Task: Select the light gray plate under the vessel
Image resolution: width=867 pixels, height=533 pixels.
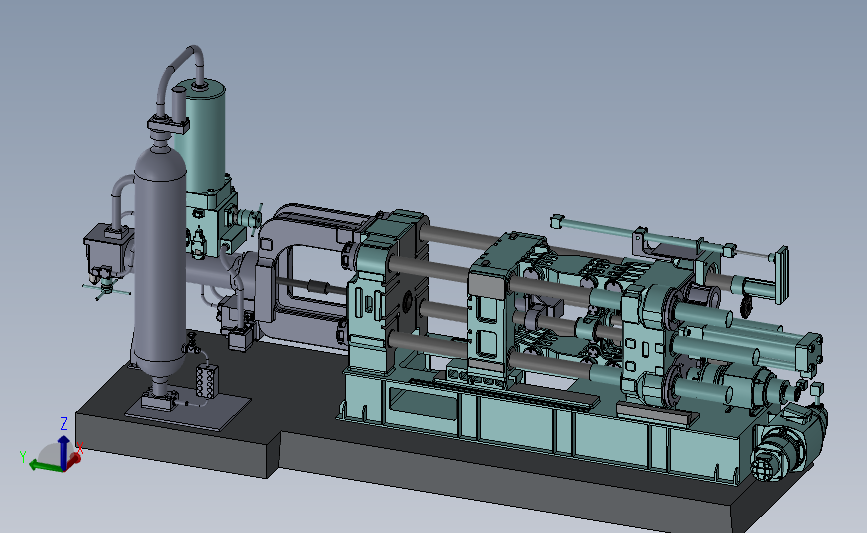Action: click(188, 409)
